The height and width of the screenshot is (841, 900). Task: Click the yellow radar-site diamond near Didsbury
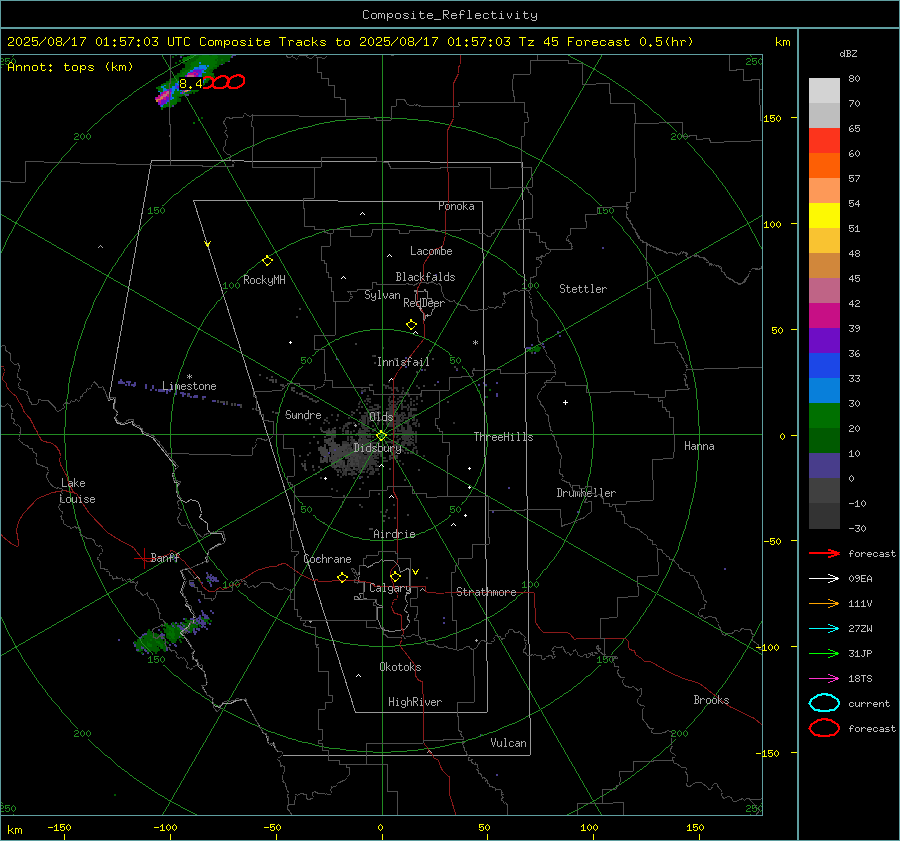[382, 436]
